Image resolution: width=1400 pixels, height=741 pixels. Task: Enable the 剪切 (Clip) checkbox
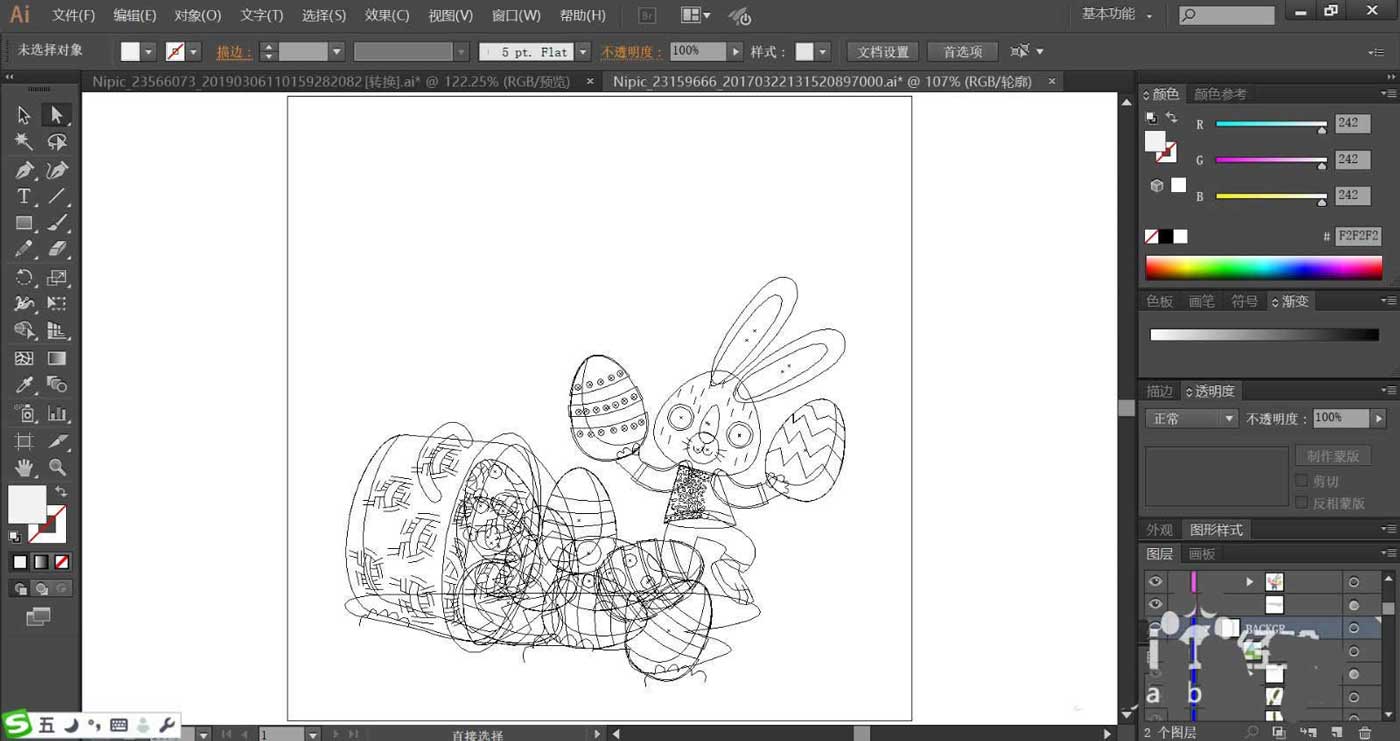point(1301,481)
